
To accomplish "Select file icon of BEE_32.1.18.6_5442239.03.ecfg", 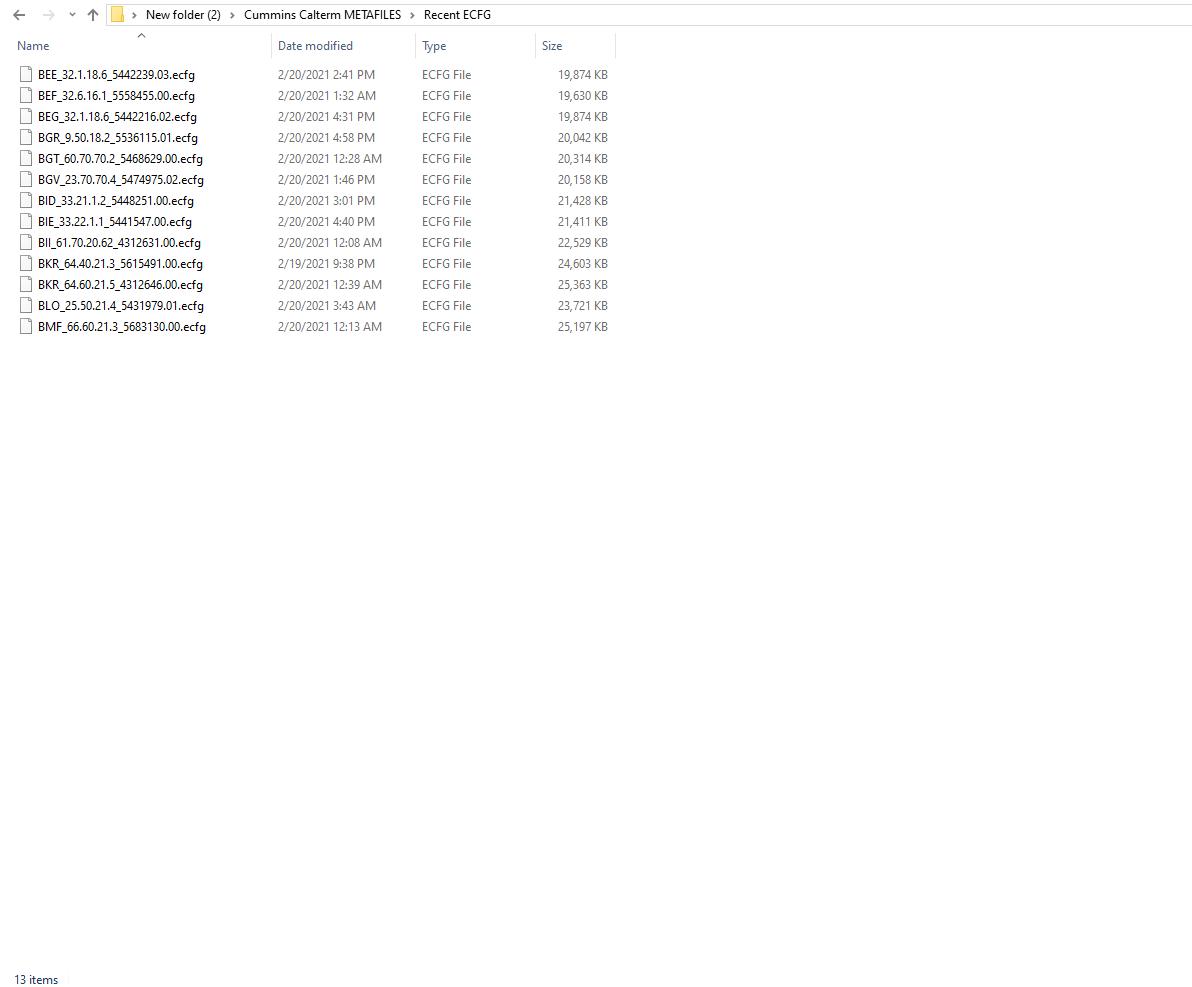I will tap(26, 75).
